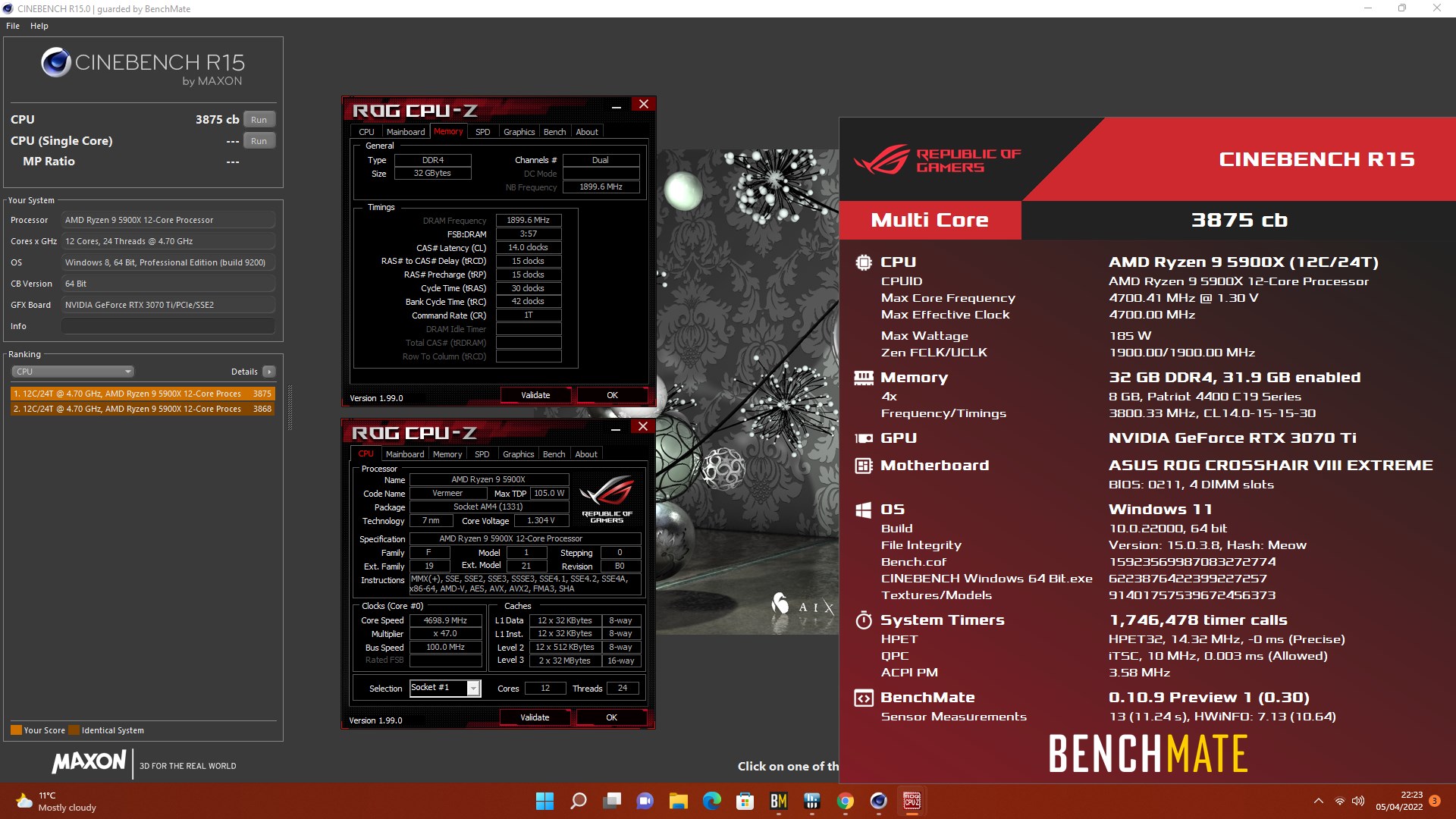Switch to About tab in upper CPU-Z
The height and width of the screenshot is (819, 1456).
point(587,132)
